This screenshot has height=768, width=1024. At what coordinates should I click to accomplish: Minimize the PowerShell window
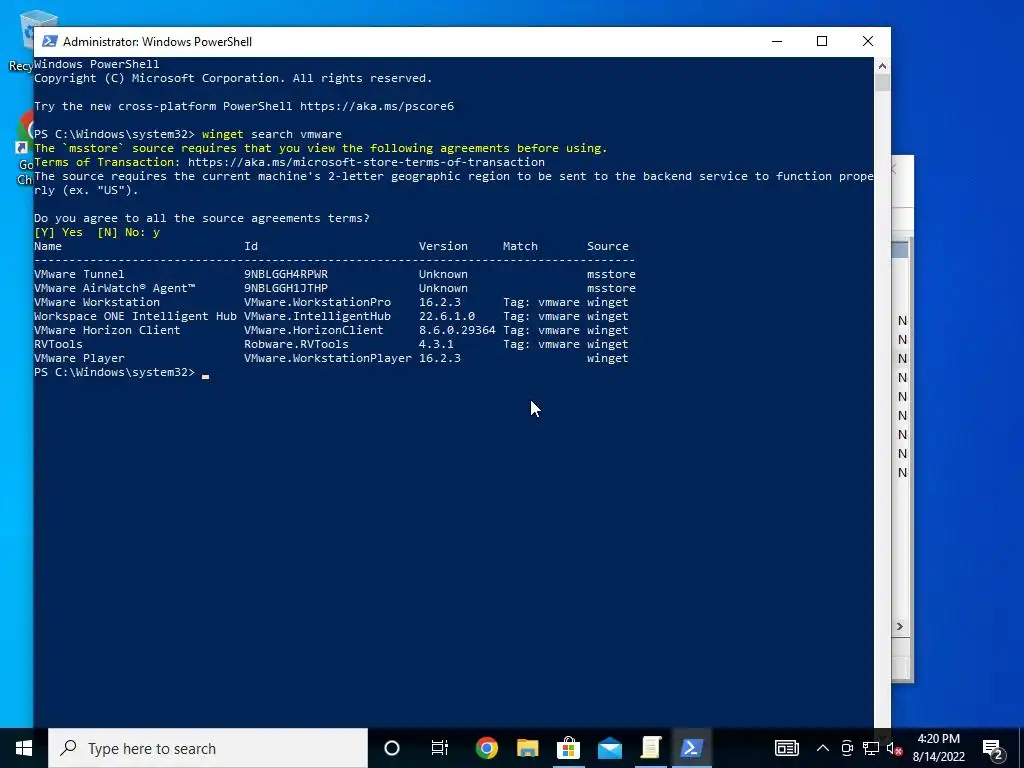point(776,41)
